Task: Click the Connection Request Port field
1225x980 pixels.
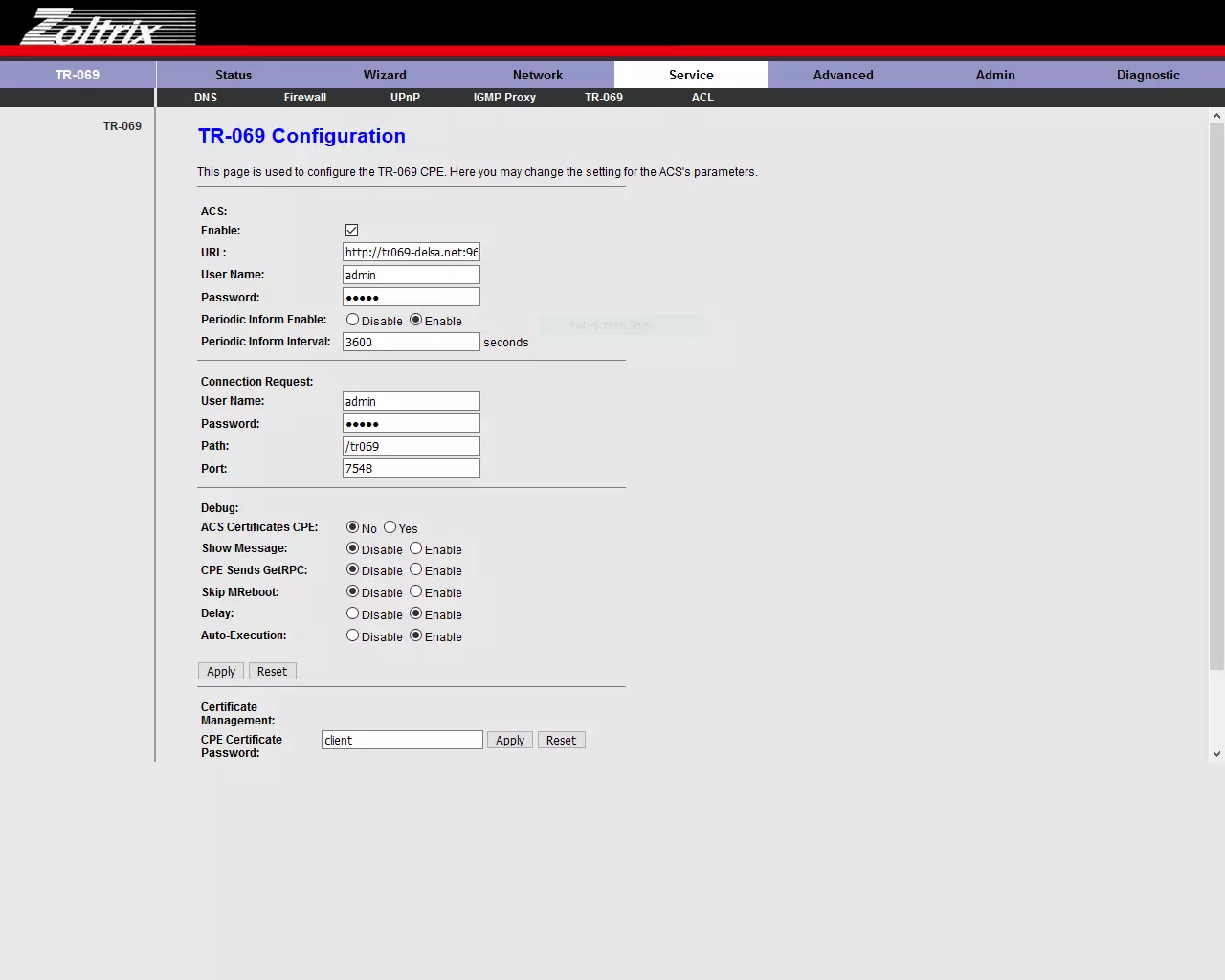Action: (x=412, y=468)
